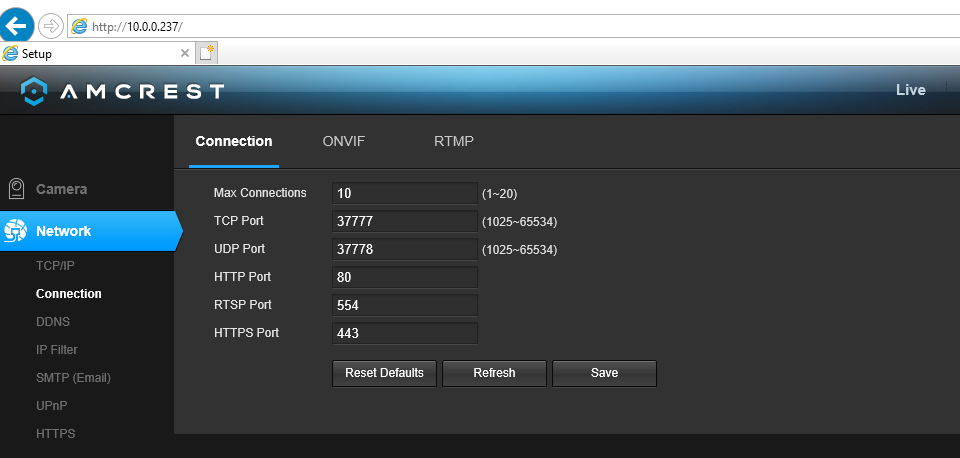Click the TCP Port label
Screen dimensions: 960x458
(239, 221)
